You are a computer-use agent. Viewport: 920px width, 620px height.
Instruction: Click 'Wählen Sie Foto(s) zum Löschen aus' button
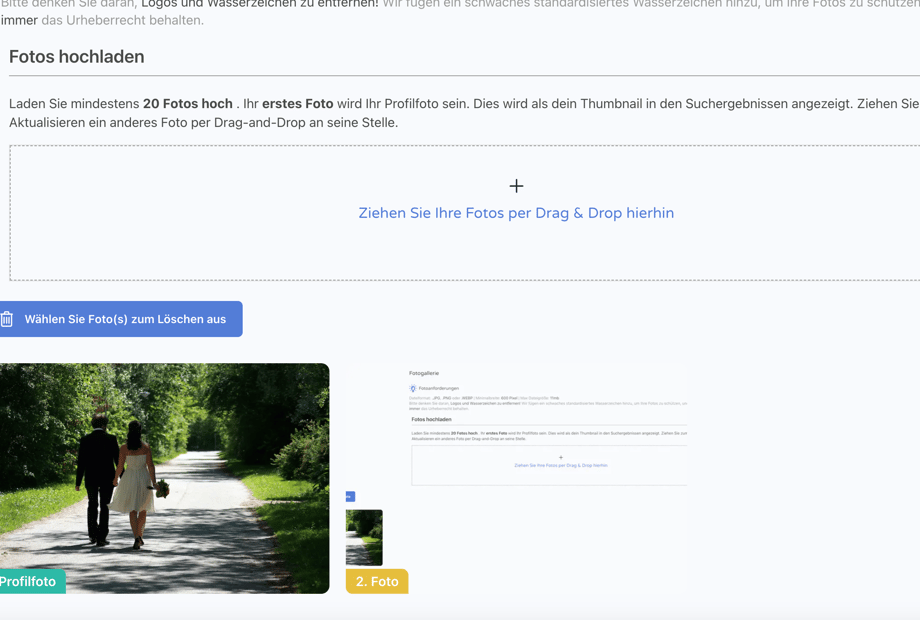click(121, 319)
